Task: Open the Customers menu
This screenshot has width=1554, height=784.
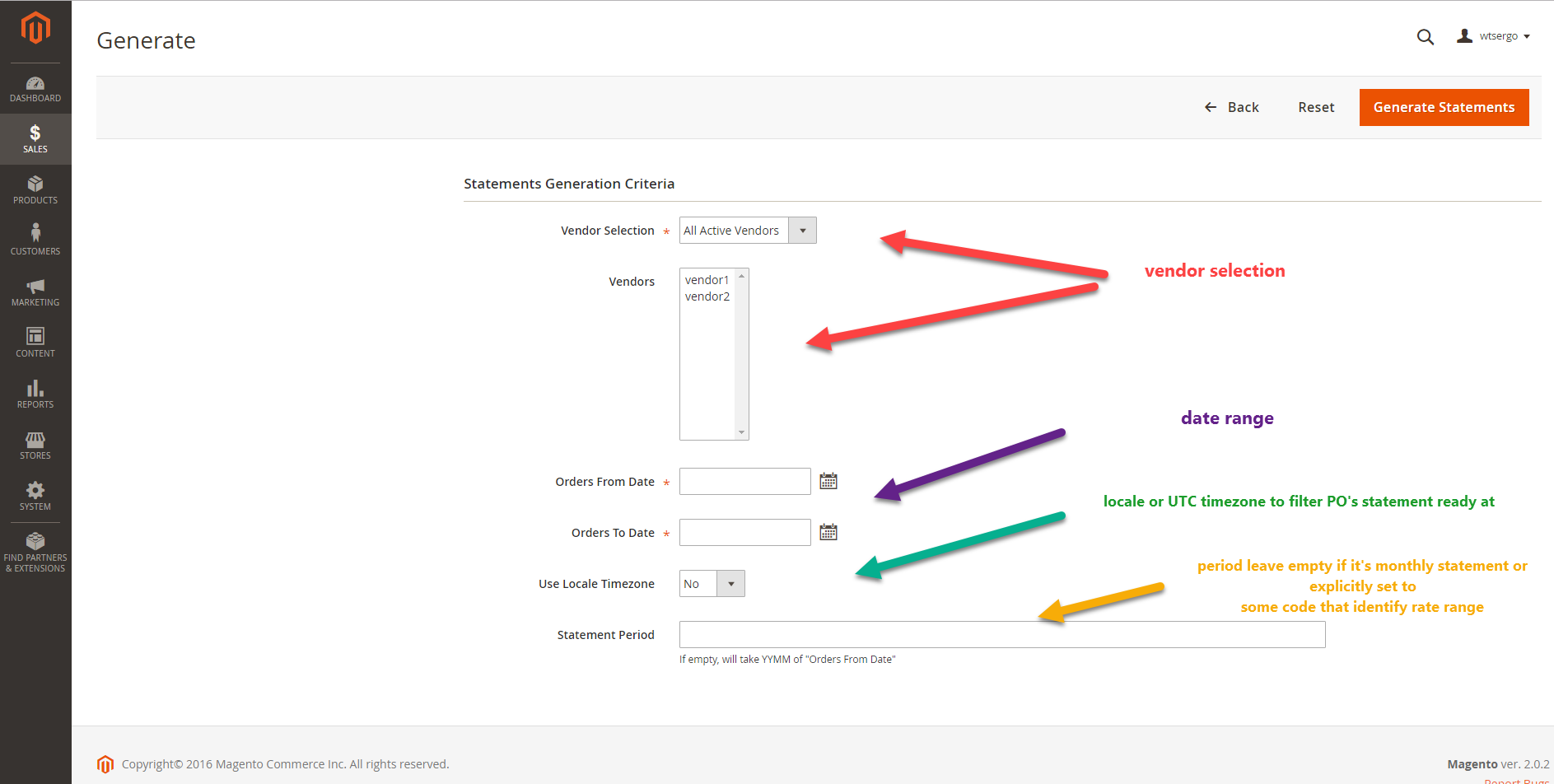Action: tap(35, 241)
